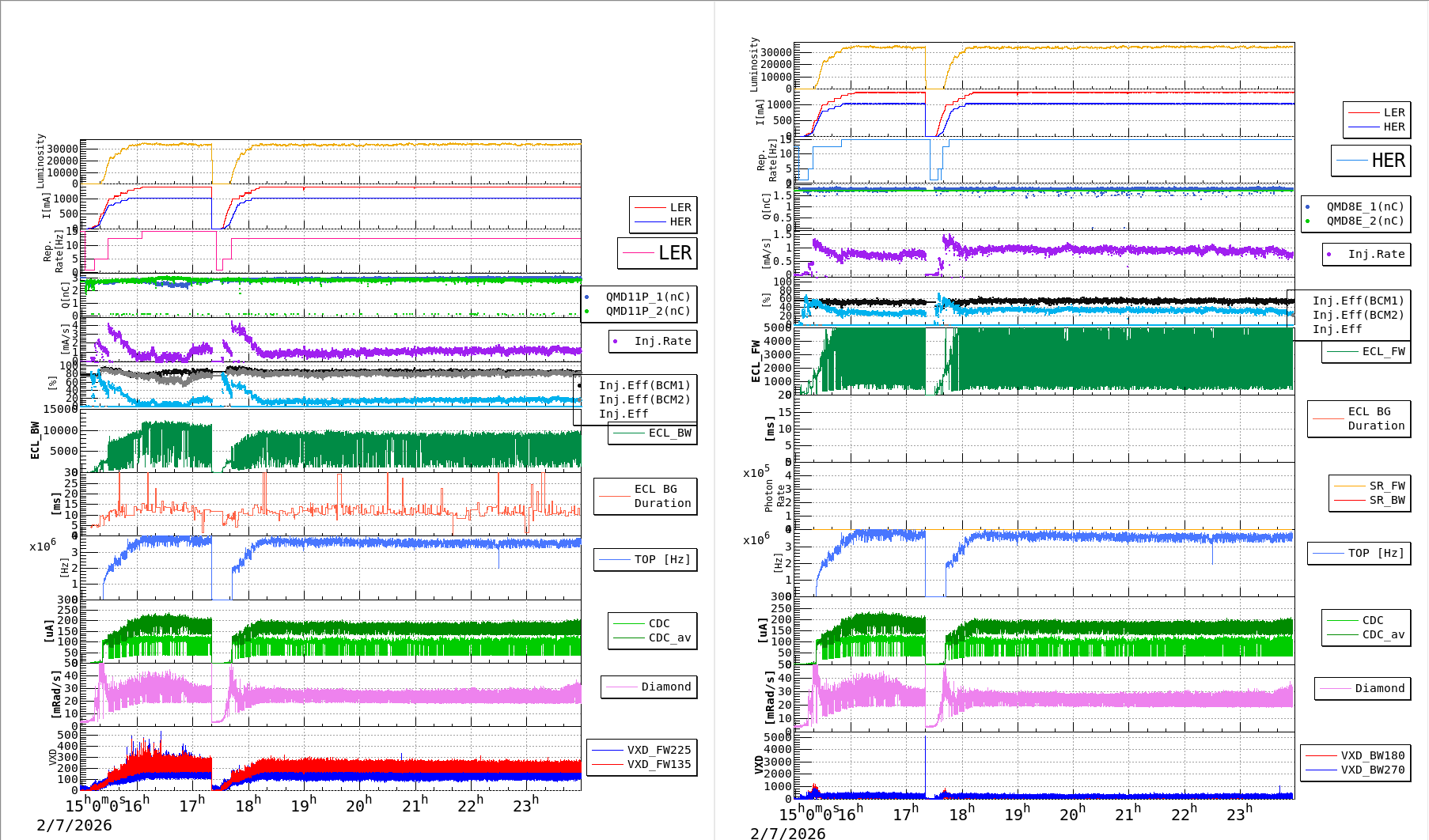Select the ECL_BW legend box
1429x840 pixels.
(x=653, y=433)
